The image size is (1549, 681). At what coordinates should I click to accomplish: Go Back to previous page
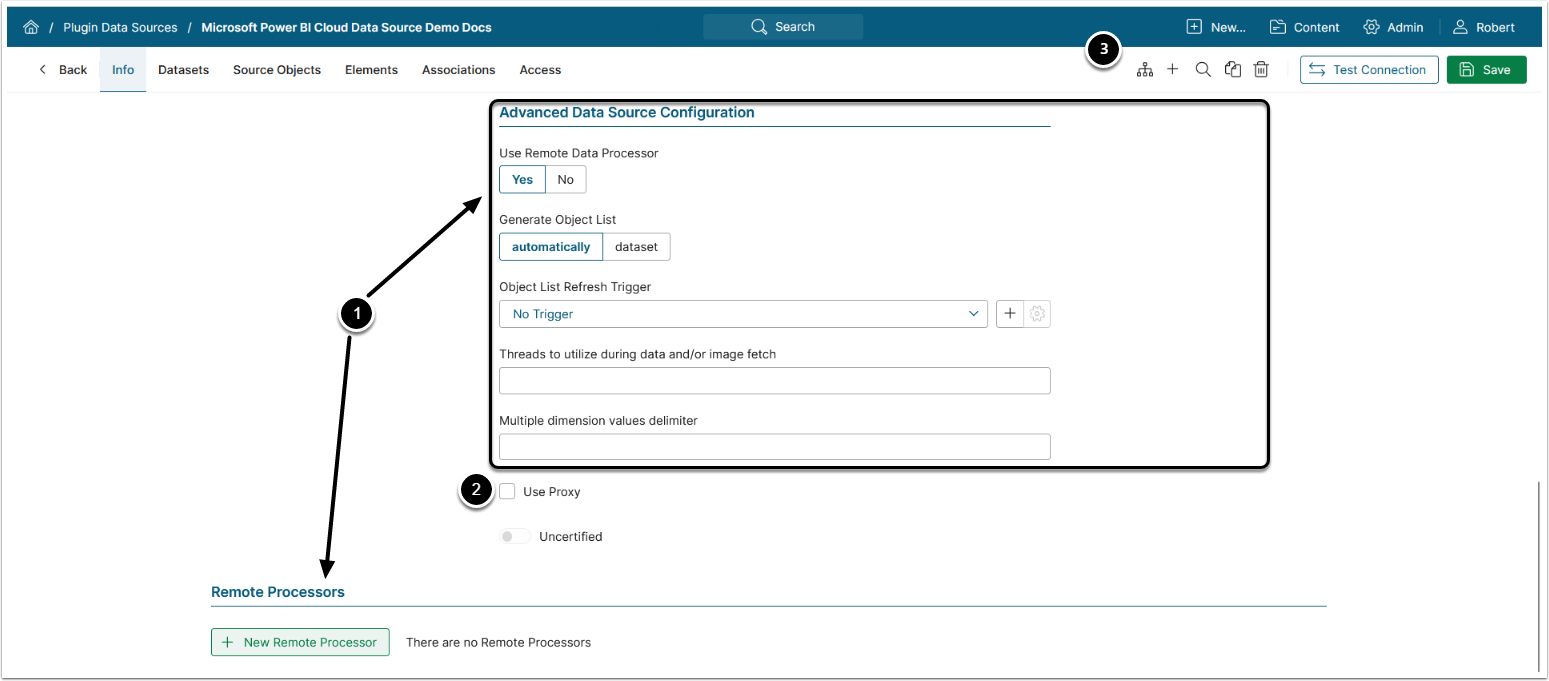(x=62, y=70)
